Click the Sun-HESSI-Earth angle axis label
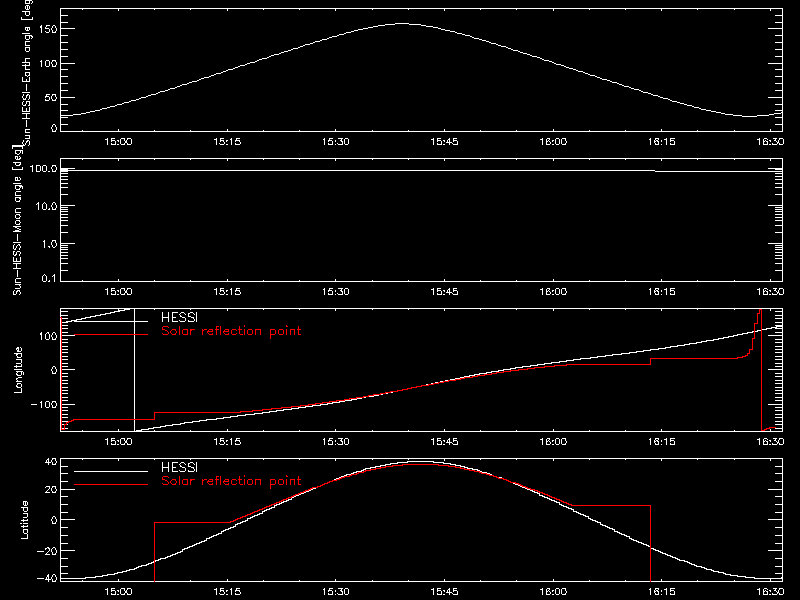This screenshot has height=600, width=800. 27,72
